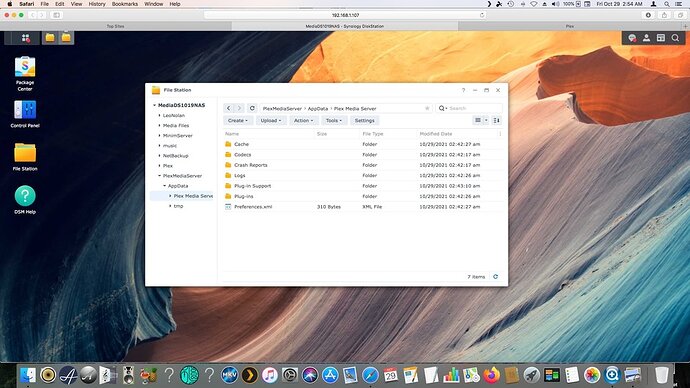The image size is (690, 388).
Task: Switch to list view mode icon
Action: coord(478,120)
